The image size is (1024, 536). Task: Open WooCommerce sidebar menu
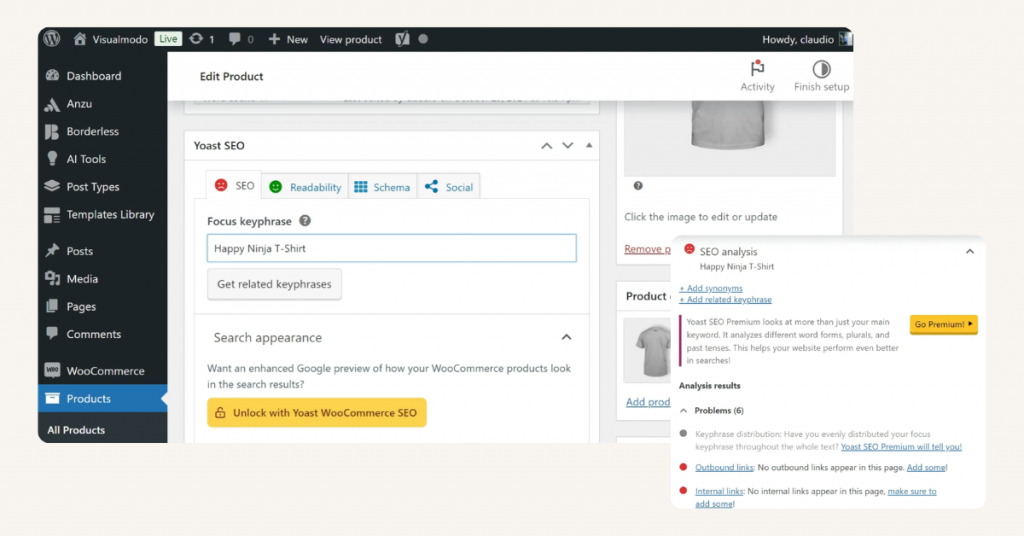pos(103,371)
